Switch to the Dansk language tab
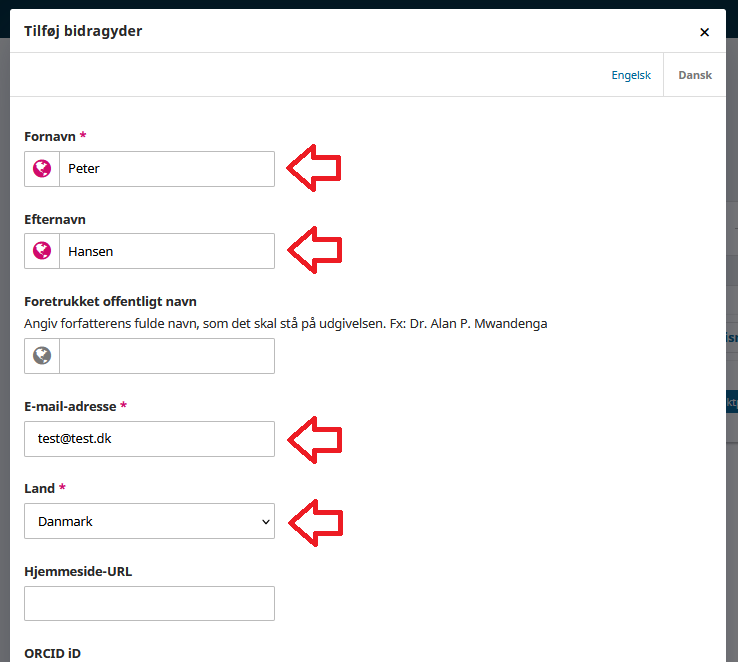The width and height of the screenshot is (738, 662). click(695, 75)
